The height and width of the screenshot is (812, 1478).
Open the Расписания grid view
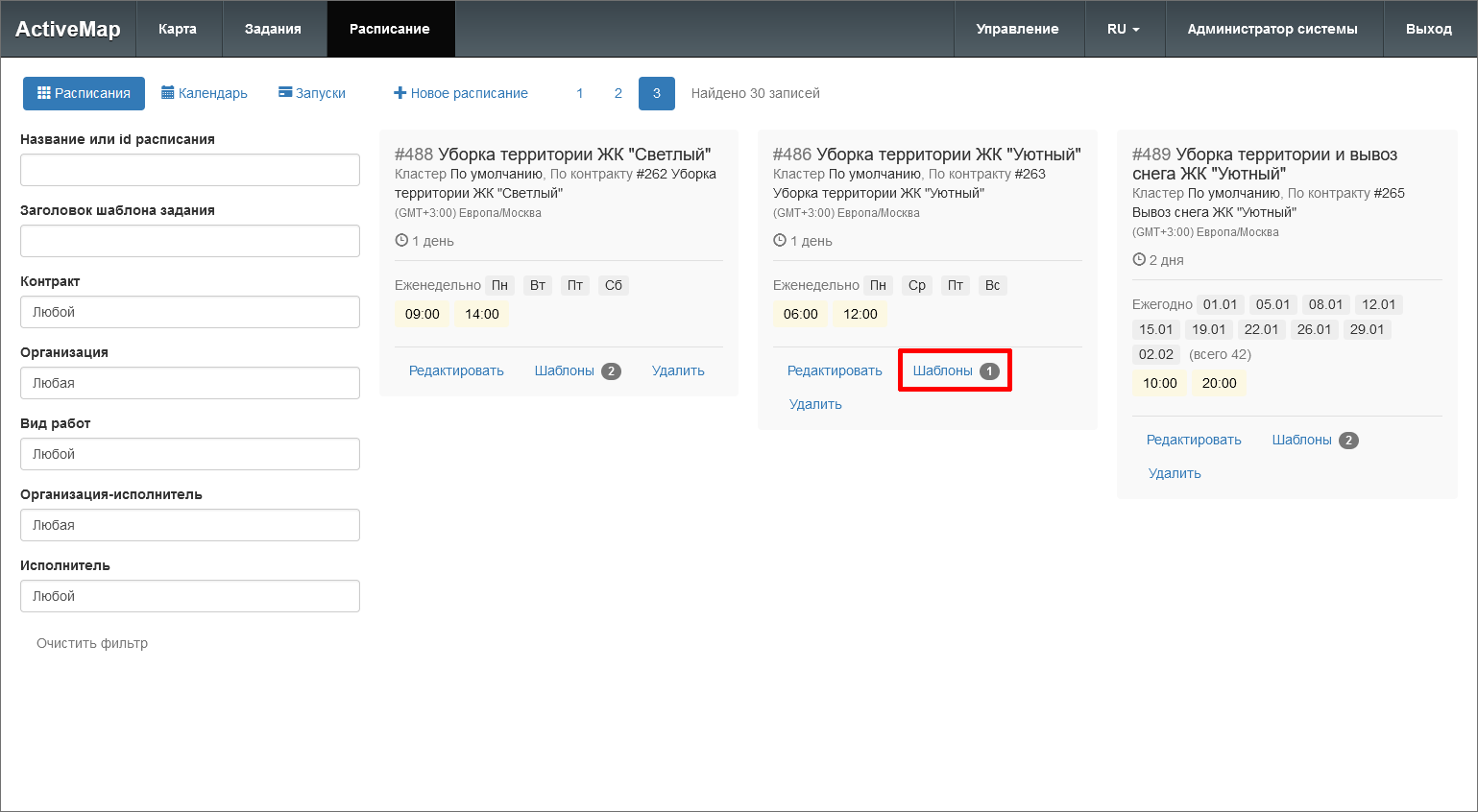tap(84, 93)
